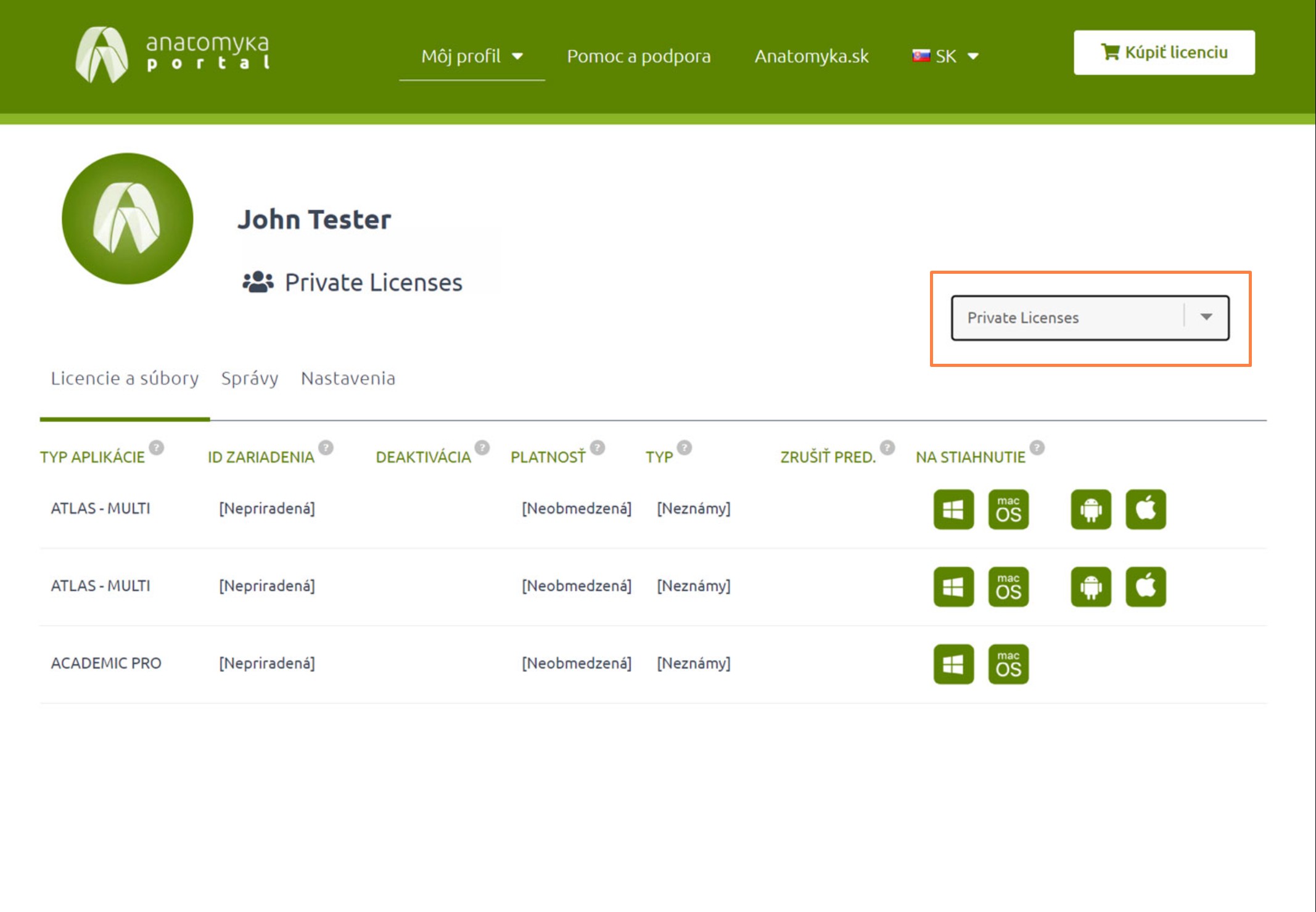Download macOS version for first ATLAS - MULTI
Viewport: 1316px width, 912px height.
point(1008,509)
